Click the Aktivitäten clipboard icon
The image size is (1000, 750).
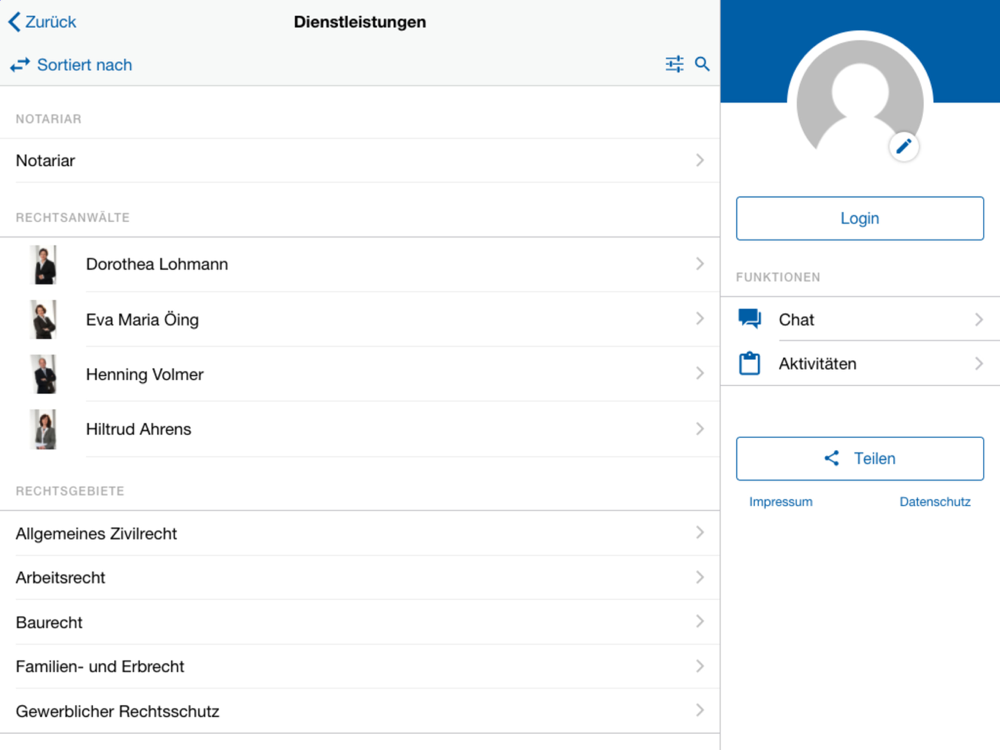pyautogui.click(x=749, y=364)
